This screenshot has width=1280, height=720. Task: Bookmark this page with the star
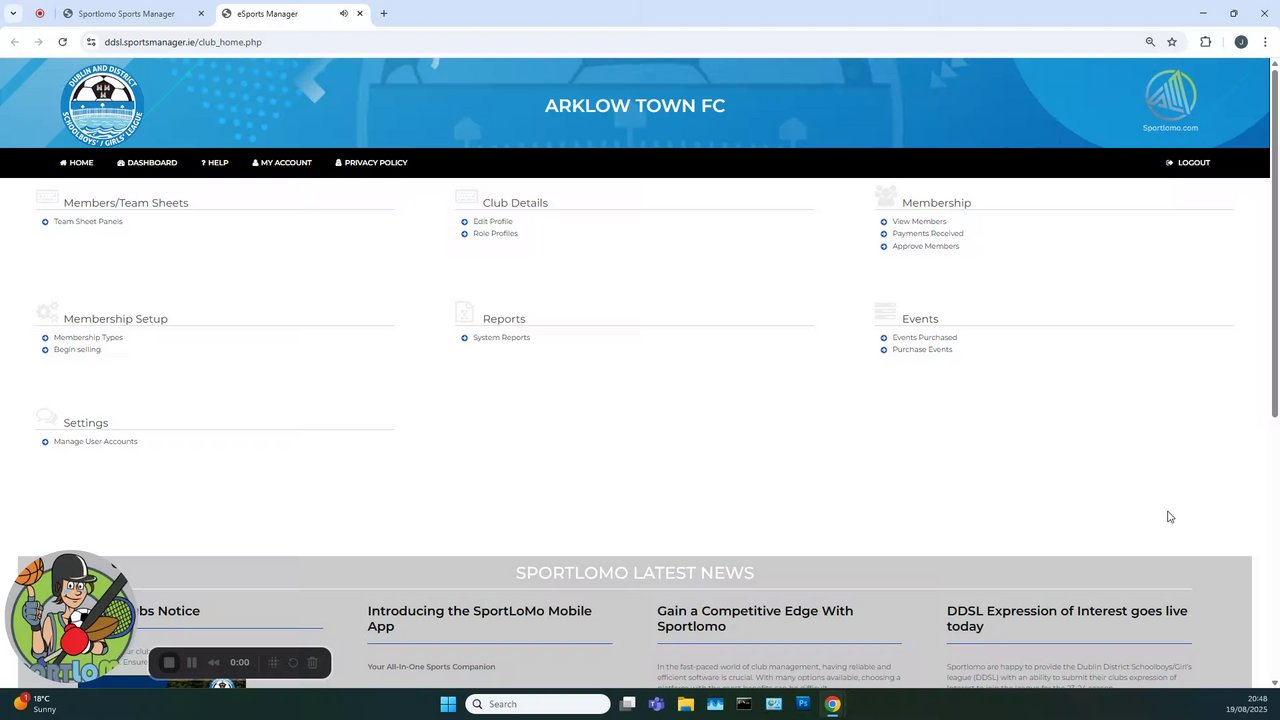1172,42
